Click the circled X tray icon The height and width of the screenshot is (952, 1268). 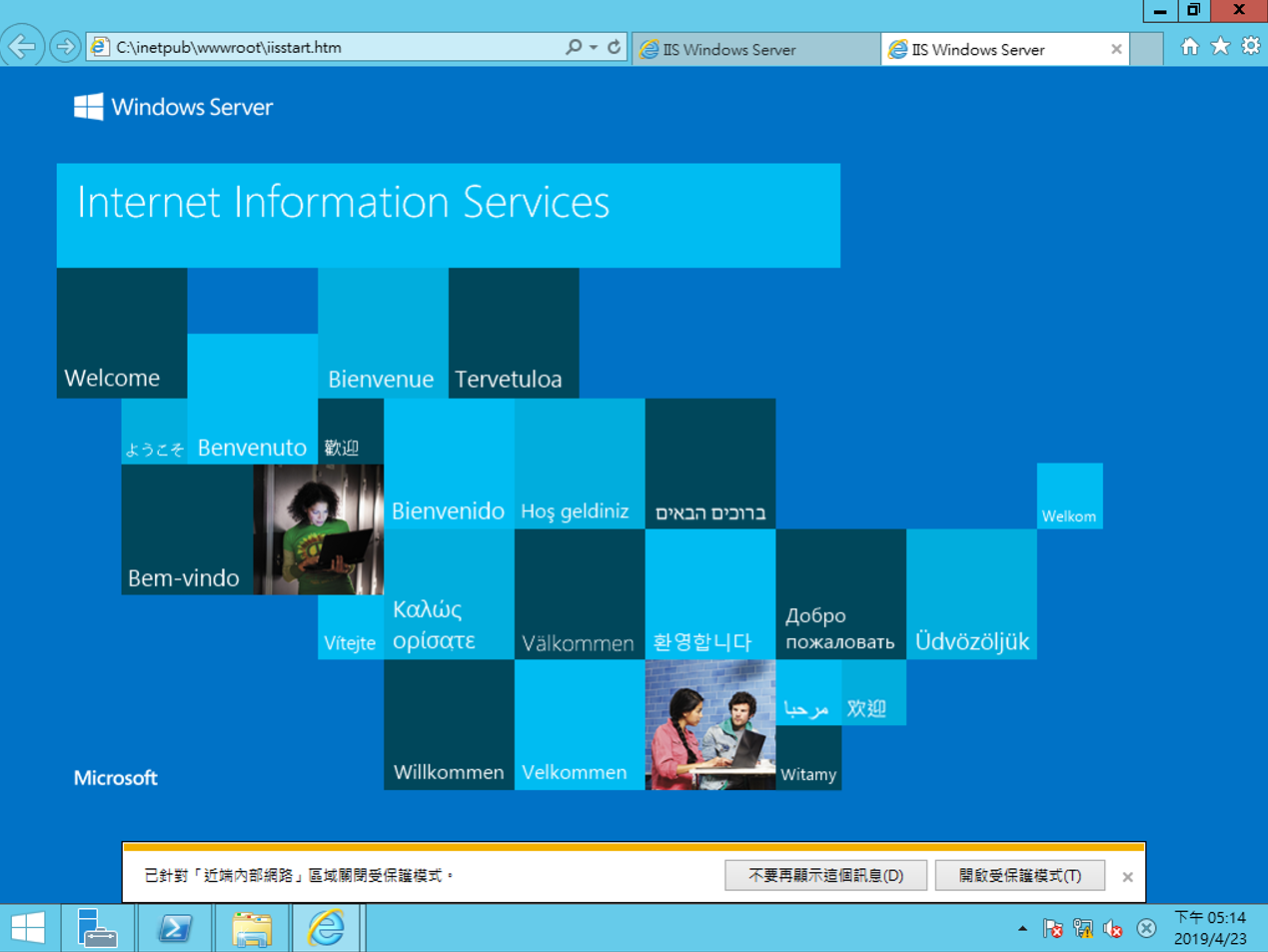[x=1146, y=929]
